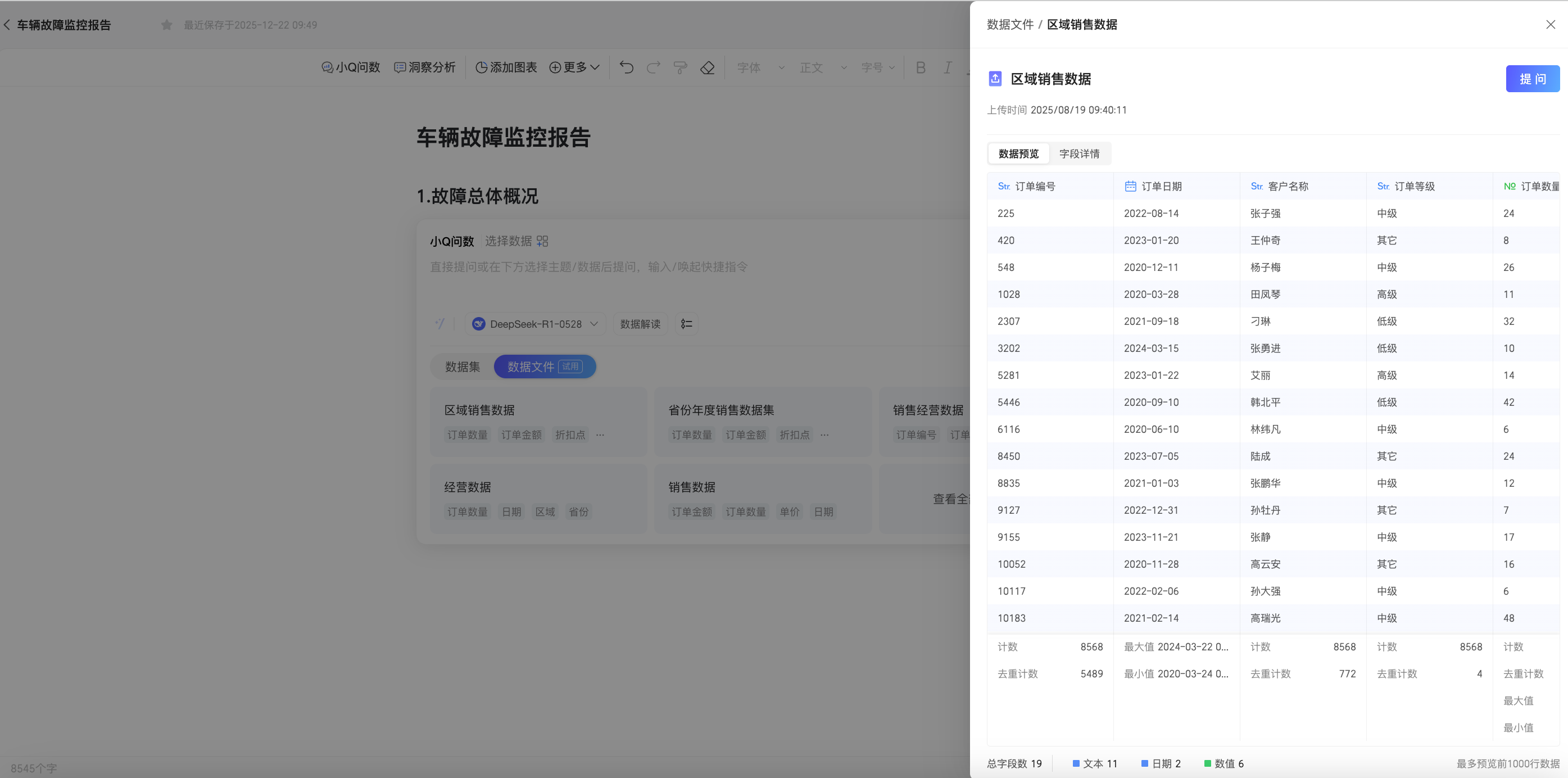The image size is (1568, 778).
Task: Click the Str icon in 订单等级 header
Action: point(1383,186)
